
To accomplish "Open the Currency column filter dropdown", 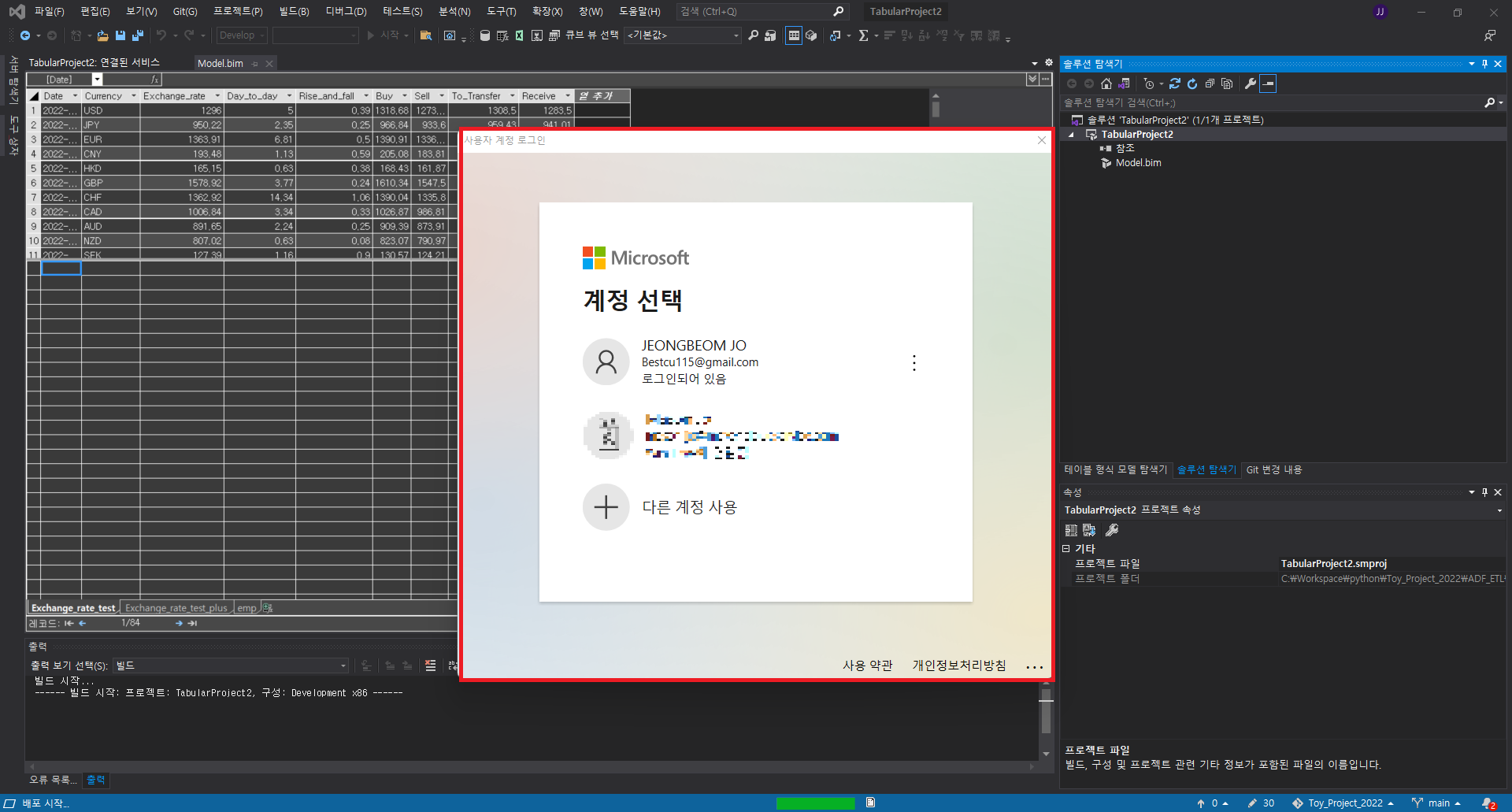I will [x=134, y=96].
